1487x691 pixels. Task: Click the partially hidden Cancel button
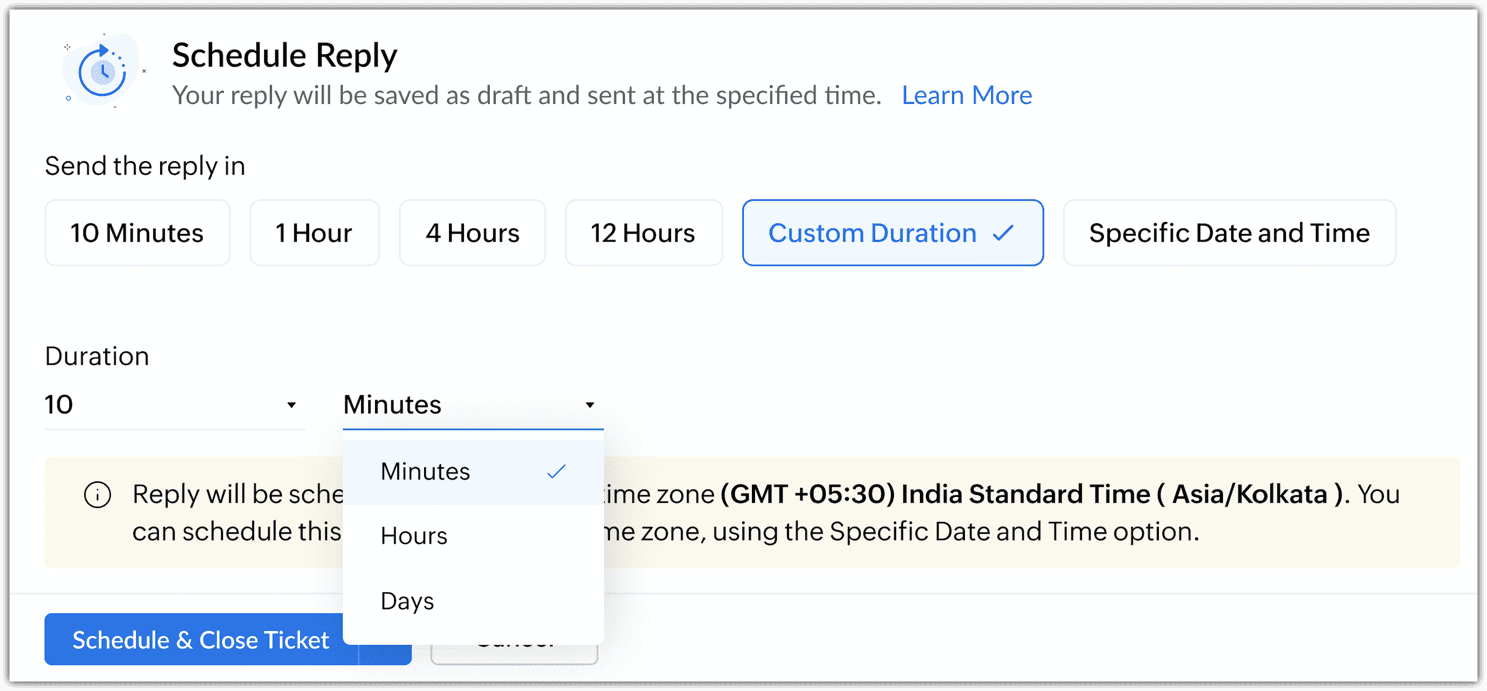514,654
